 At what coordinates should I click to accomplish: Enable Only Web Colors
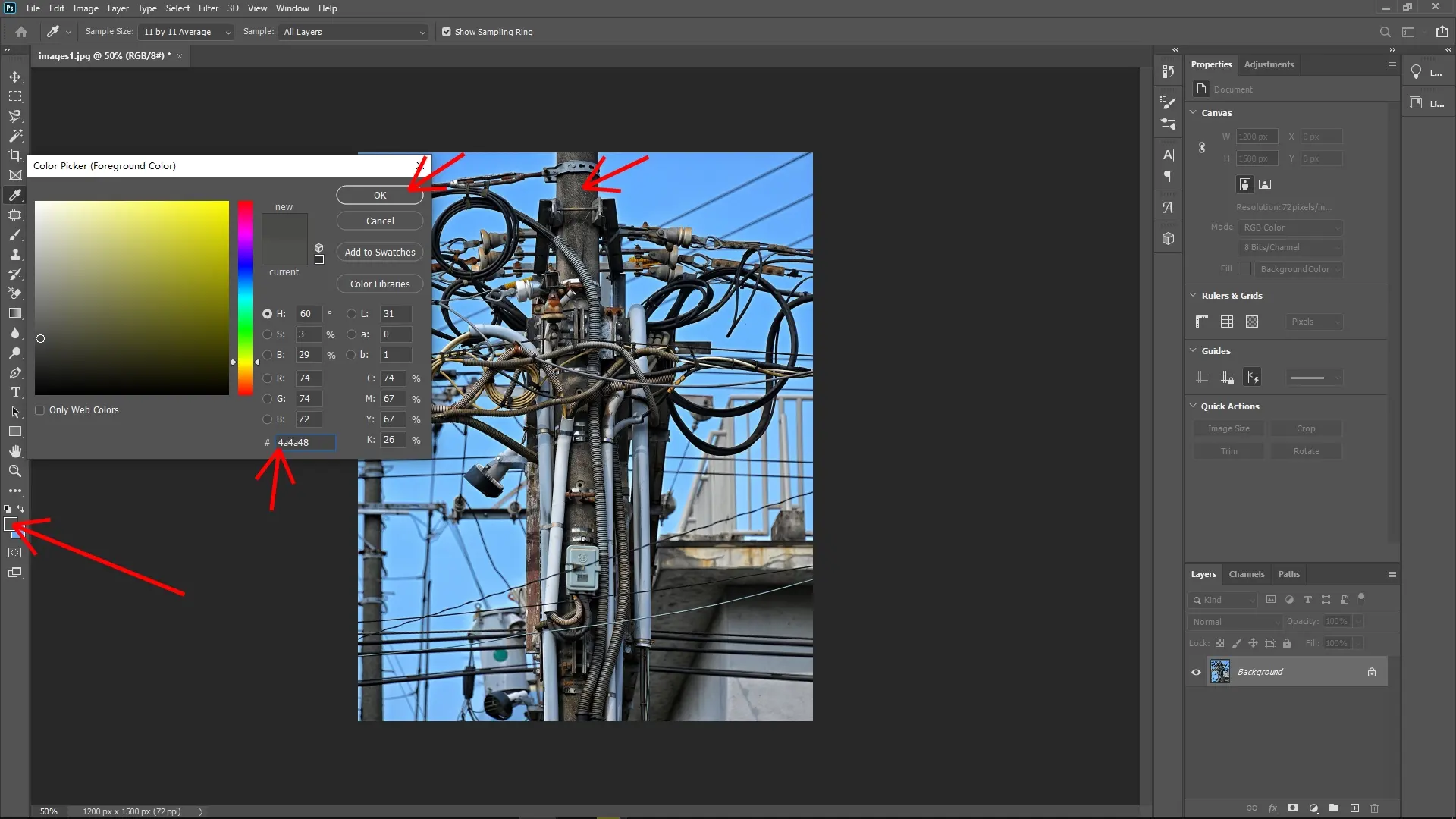pyautogui.click(x=40, y=409)
